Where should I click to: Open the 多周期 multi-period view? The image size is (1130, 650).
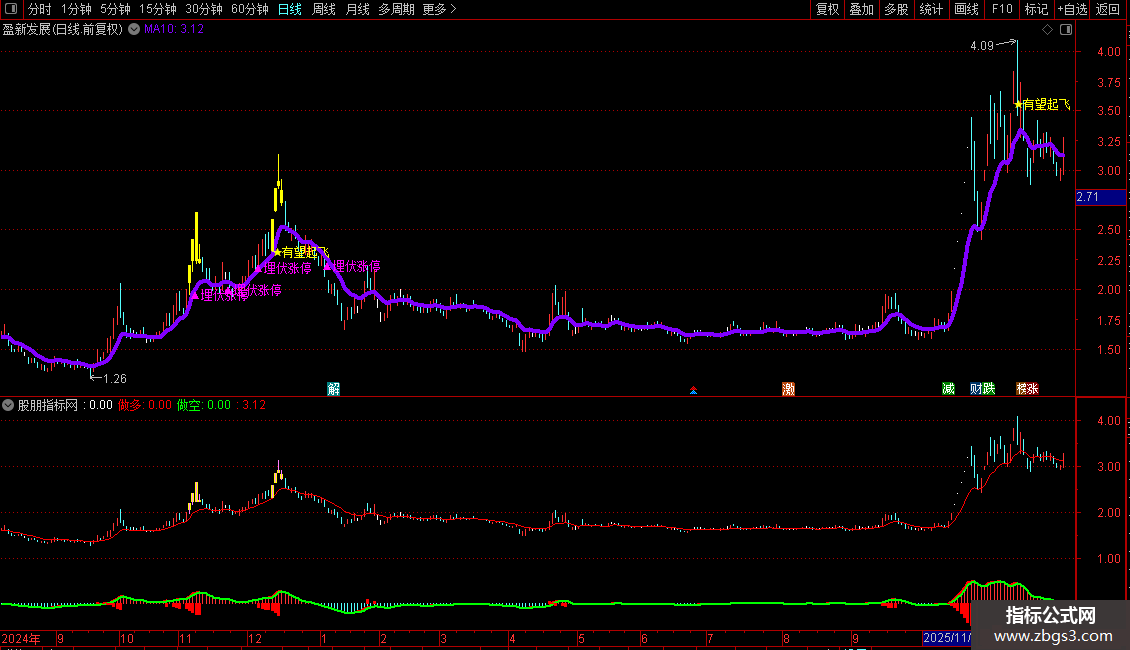(x=396, y=9)
